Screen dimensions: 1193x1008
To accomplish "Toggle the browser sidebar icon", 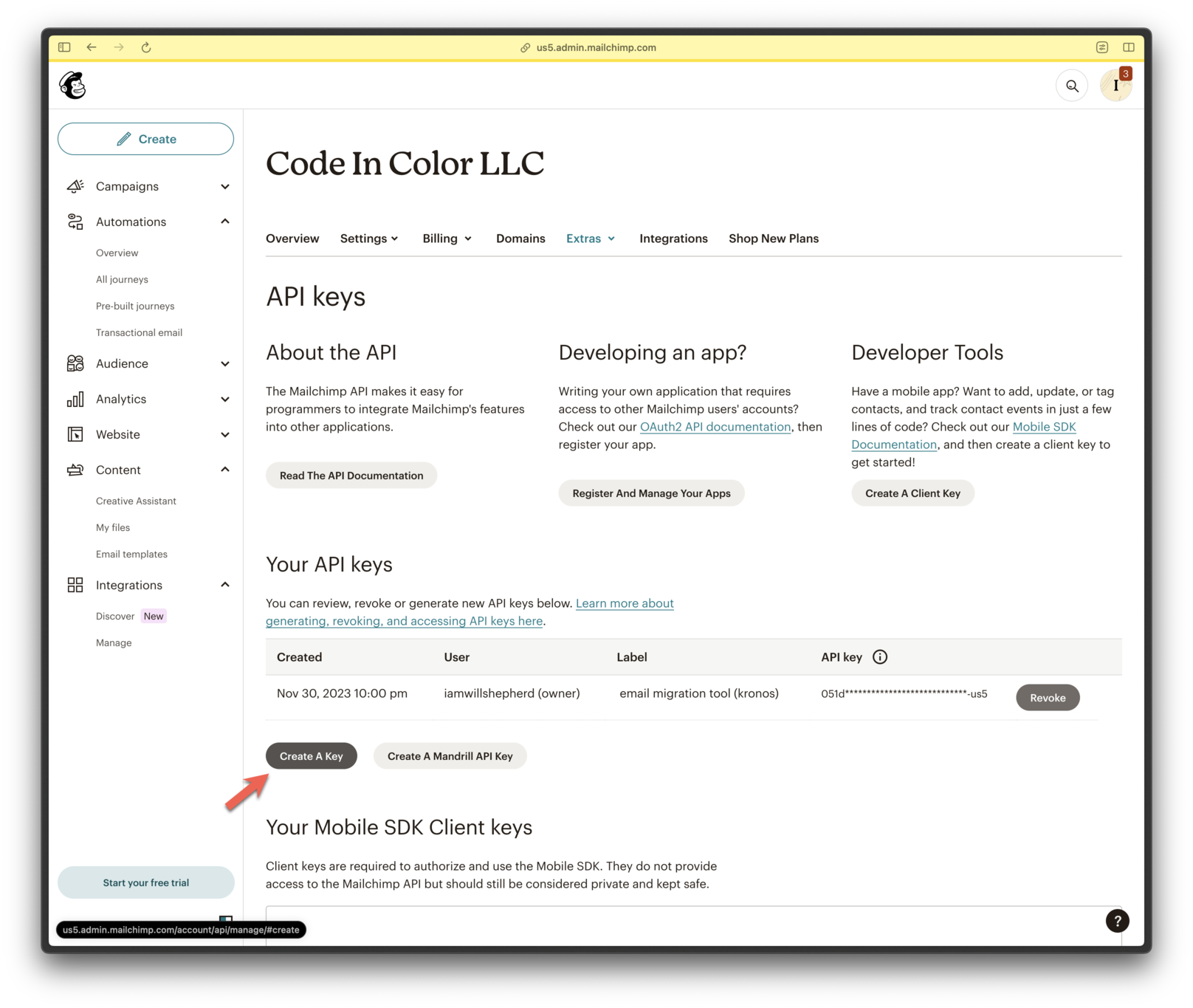I will (x=64, y=47).
